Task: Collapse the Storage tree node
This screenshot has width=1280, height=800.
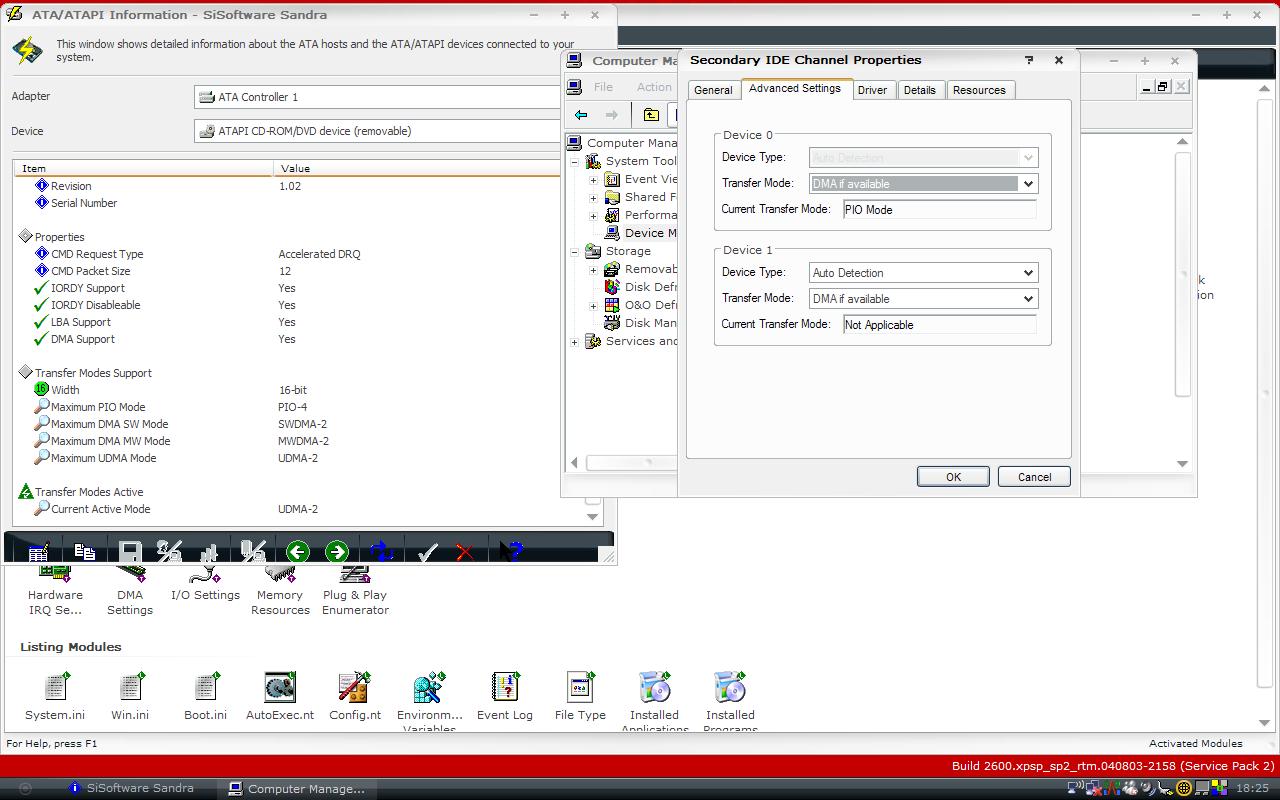Action: tap(575, 252)
